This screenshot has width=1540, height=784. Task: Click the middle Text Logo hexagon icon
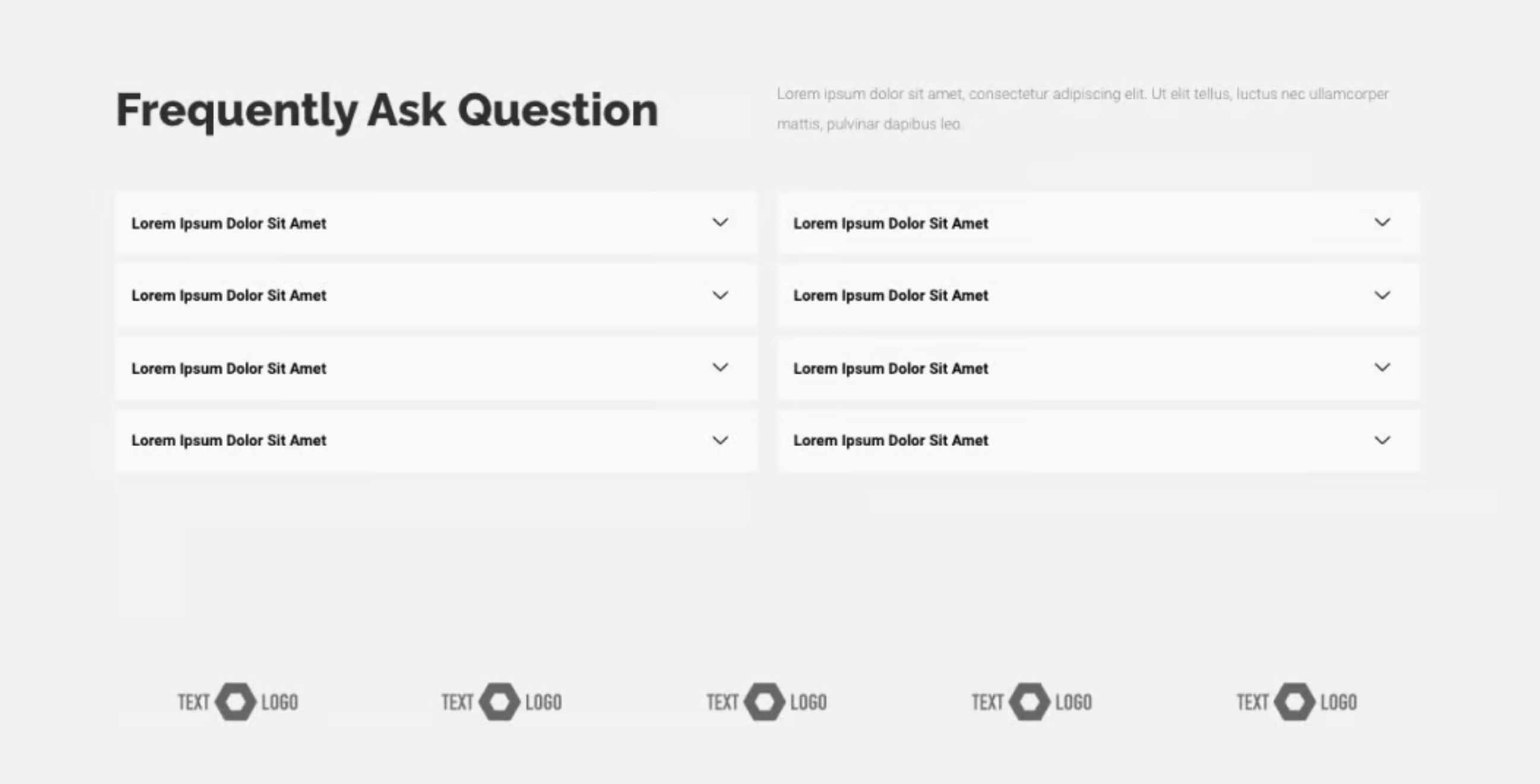pos(765,701)
